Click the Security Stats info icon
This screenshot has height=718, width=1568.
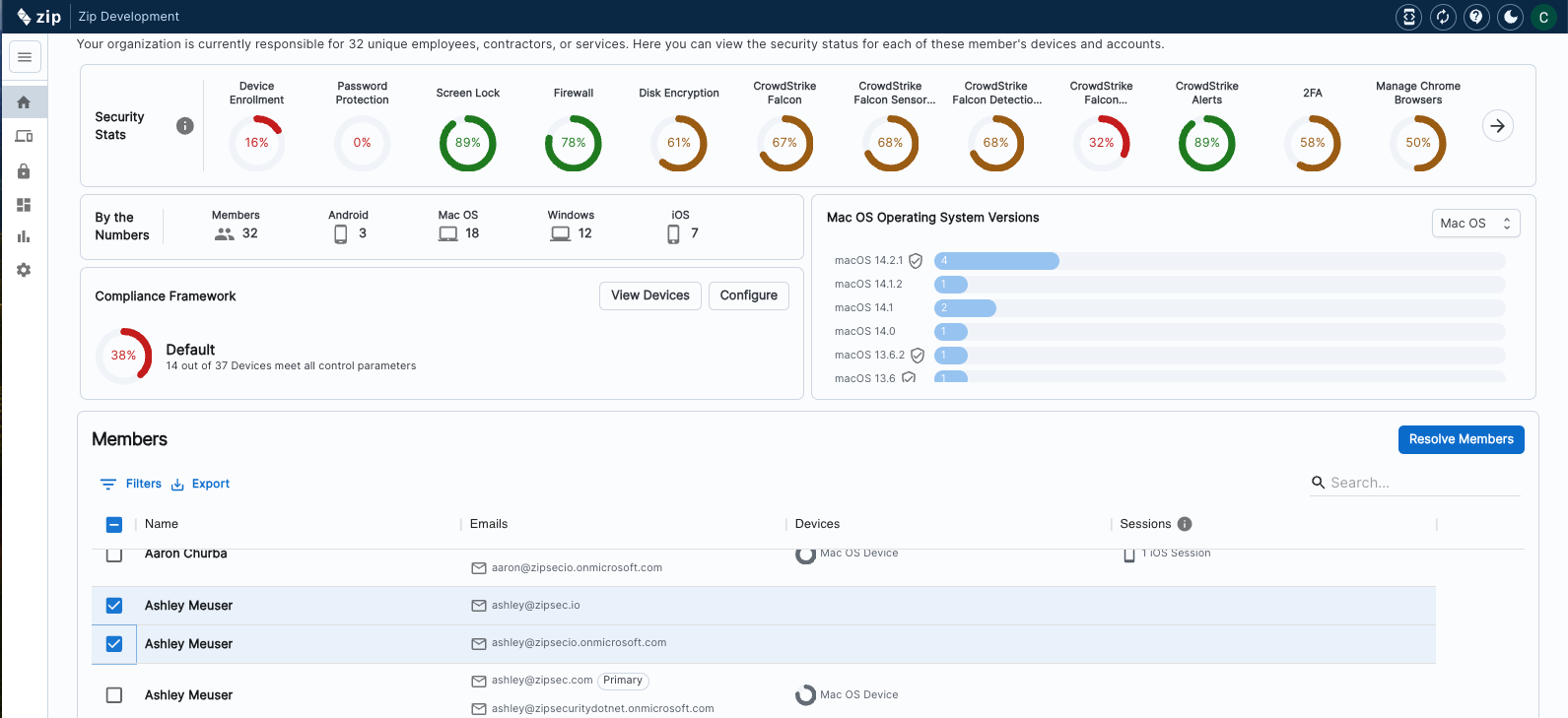click(184, 126)
